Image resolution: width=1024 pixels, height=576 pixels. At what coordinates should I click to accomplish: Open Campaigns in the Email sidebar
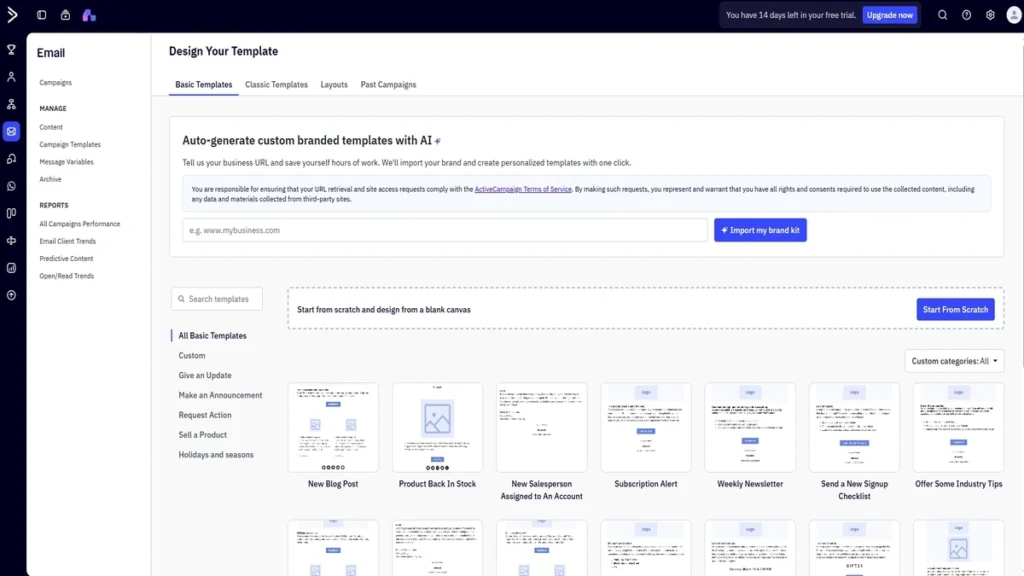(56, 83)
